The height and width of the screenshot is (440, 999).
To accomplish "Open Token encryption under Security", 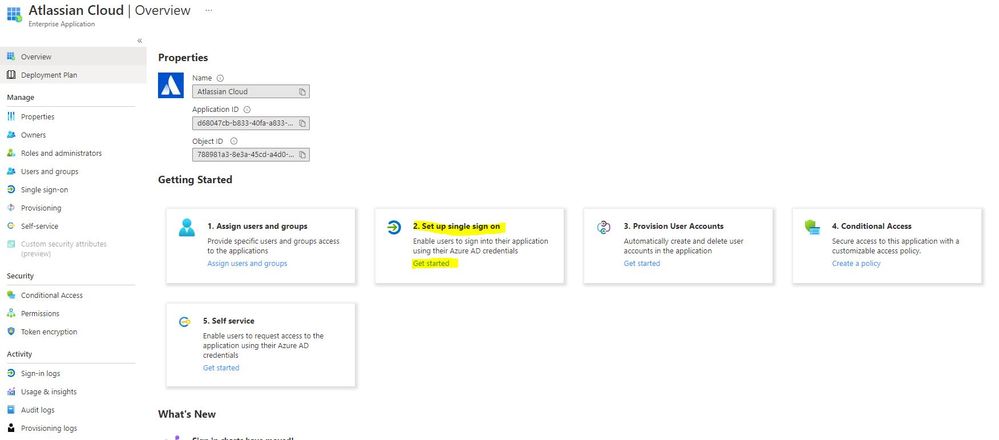I will click(x=49, y=332).
